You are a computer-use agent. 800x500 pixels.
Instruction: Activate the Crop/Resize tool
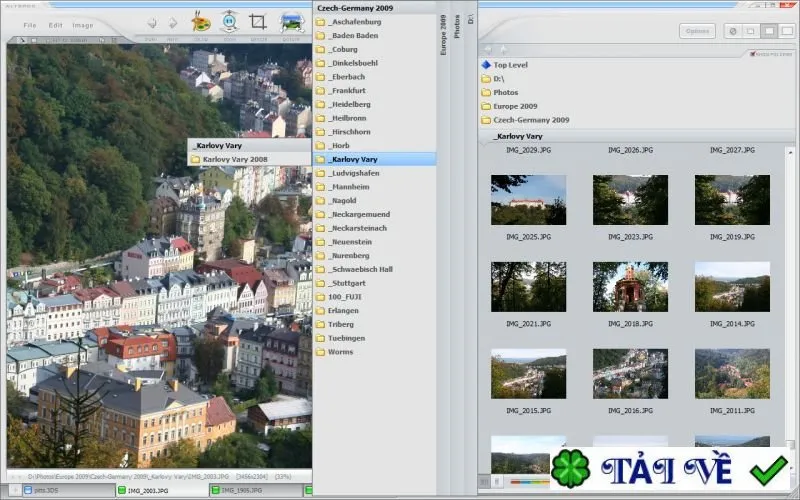coord(258,22)
